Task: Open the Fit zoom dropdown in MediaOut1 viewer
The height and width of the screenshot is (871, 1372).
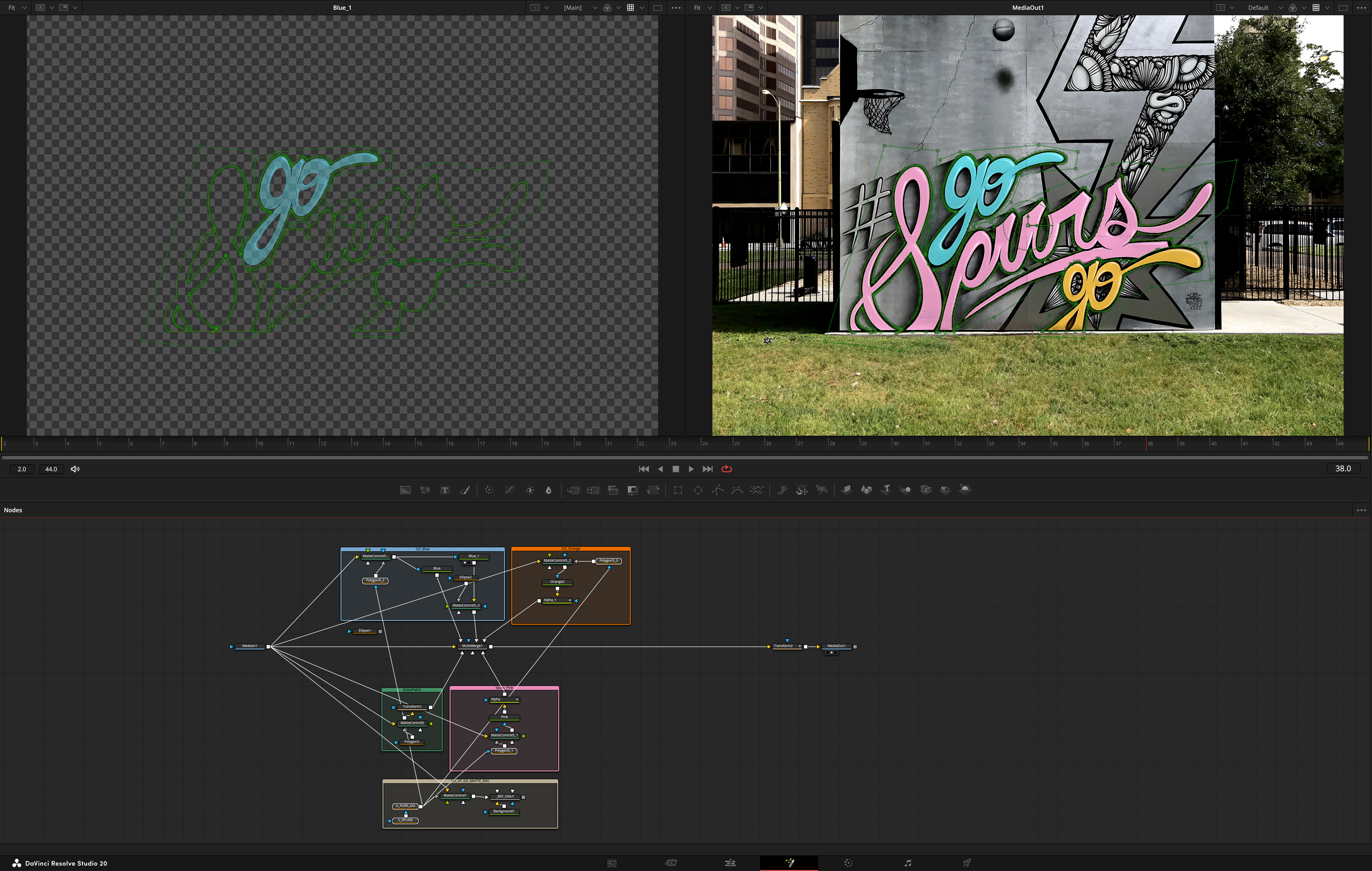Action: [x=702, y=7]
